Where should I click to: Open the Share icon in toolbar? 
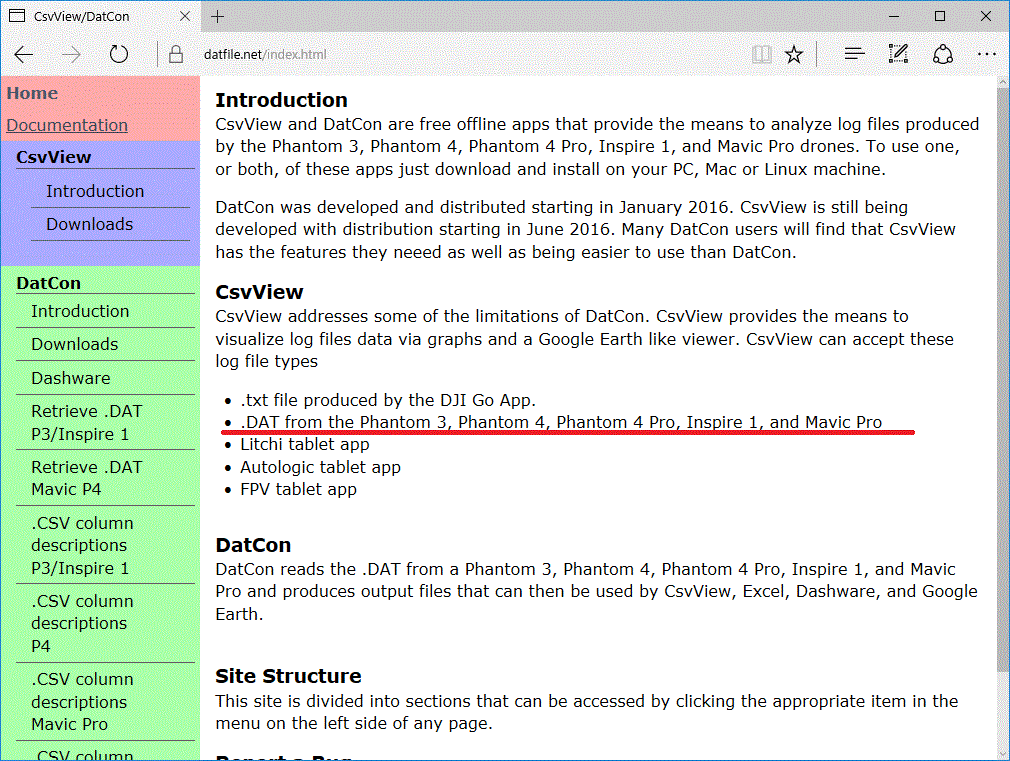[x=942, y=55]
